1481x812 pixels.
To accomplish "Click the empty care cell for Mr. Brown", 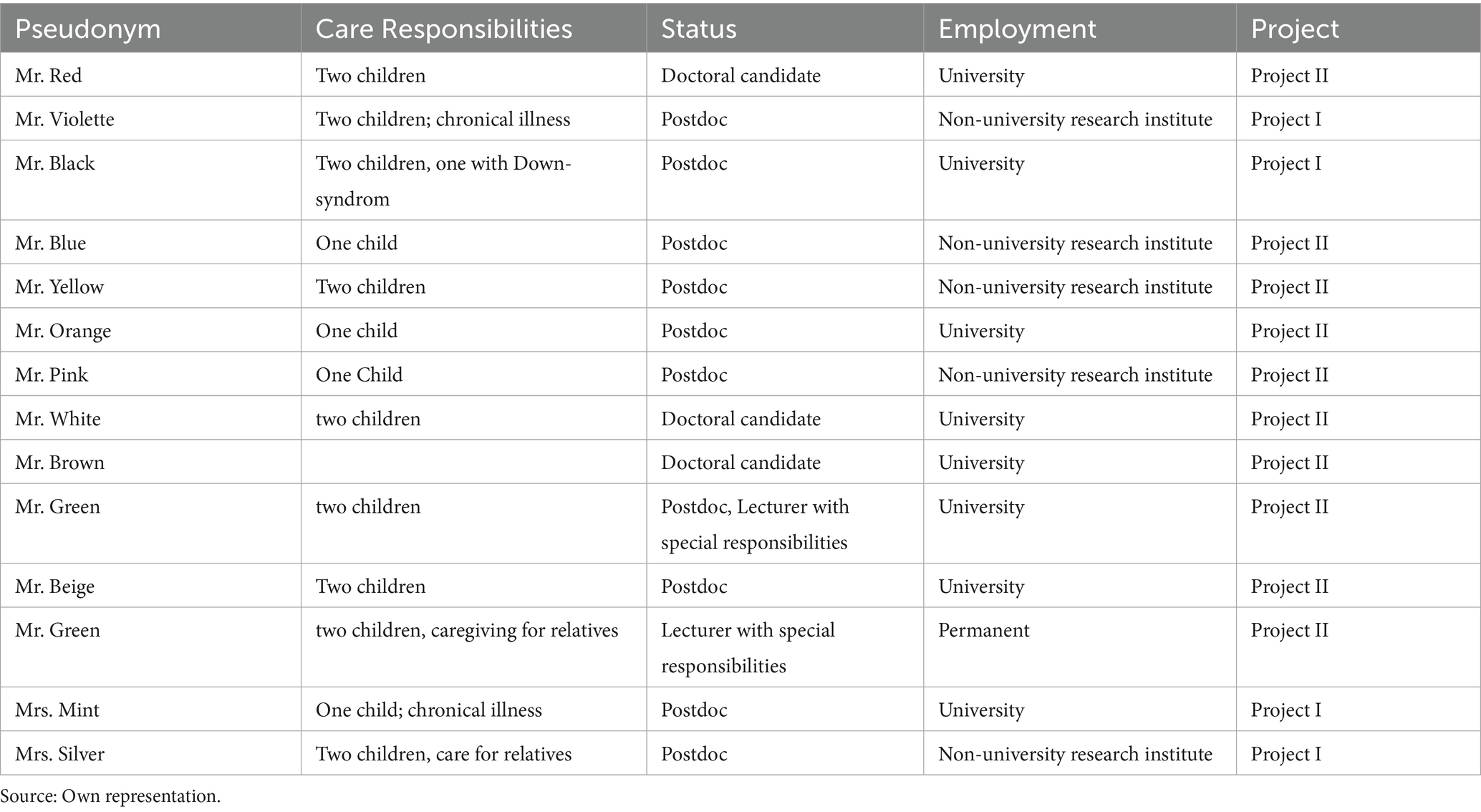I will (x=473, y=463).
